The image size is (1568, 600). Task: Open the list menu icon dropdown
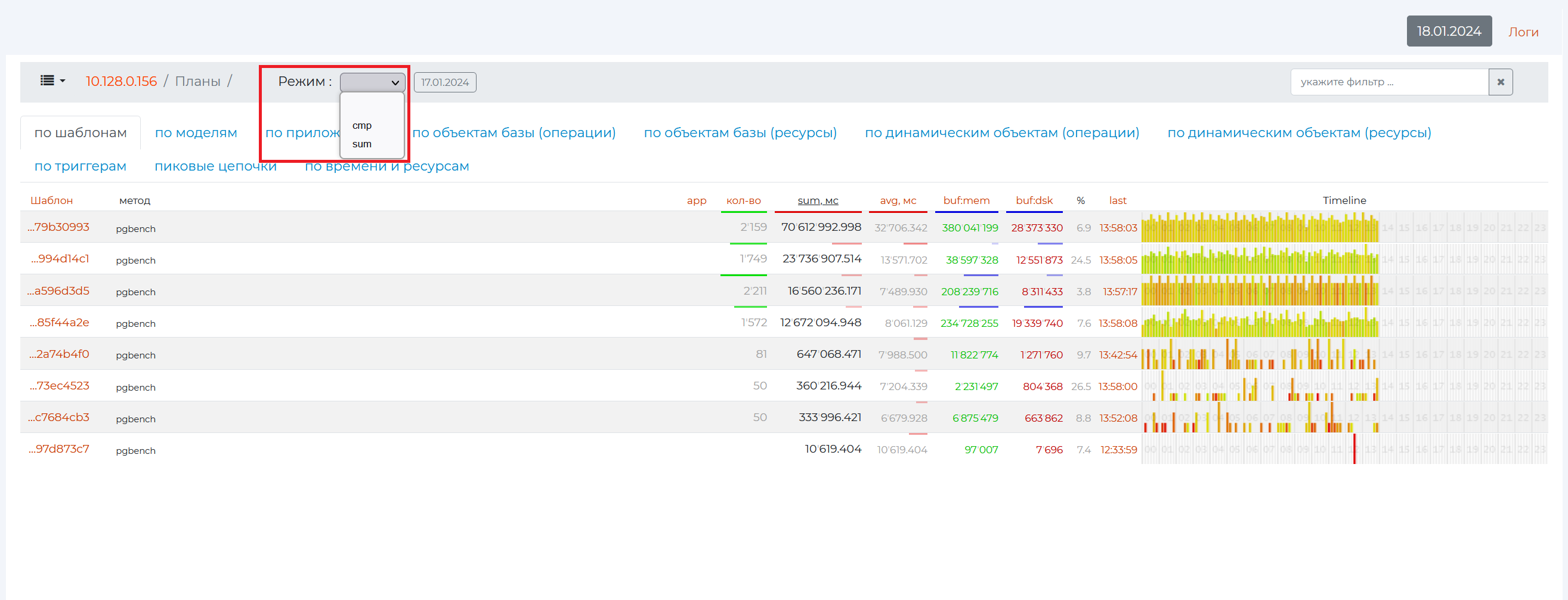[52, 81]
